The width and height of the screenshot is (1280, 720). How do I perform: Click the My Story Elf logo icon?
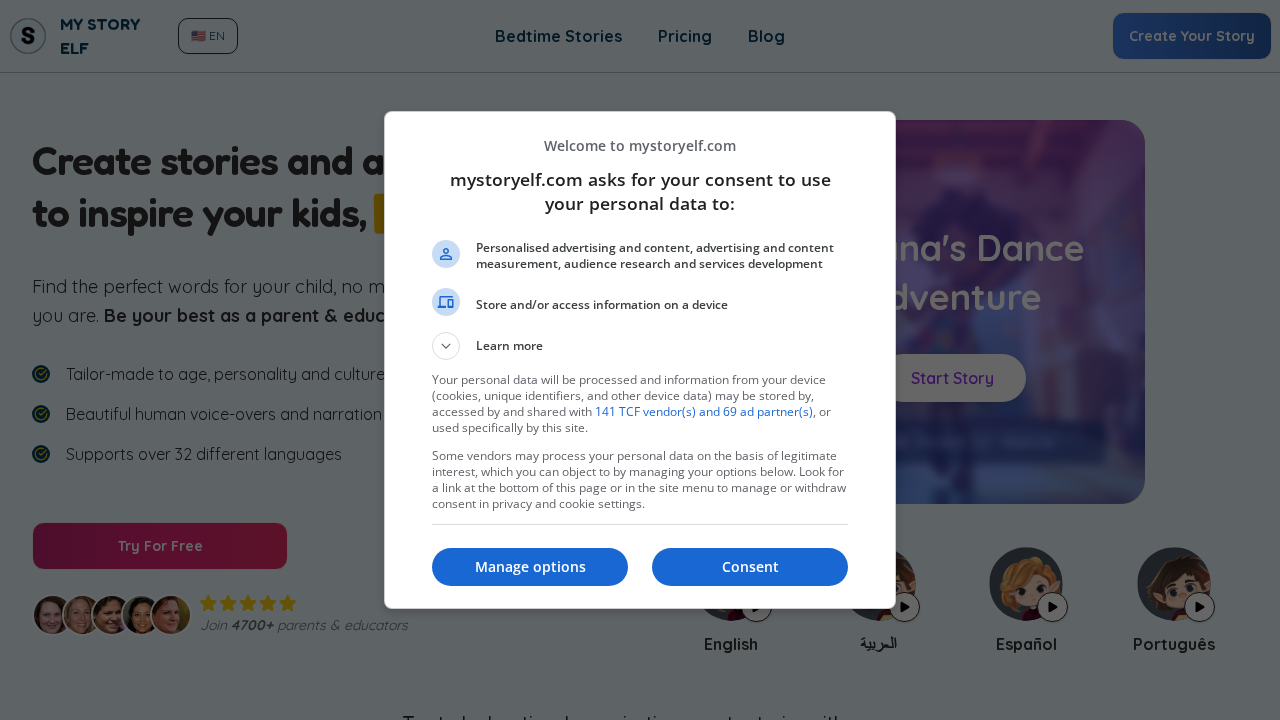pos(27,35)
